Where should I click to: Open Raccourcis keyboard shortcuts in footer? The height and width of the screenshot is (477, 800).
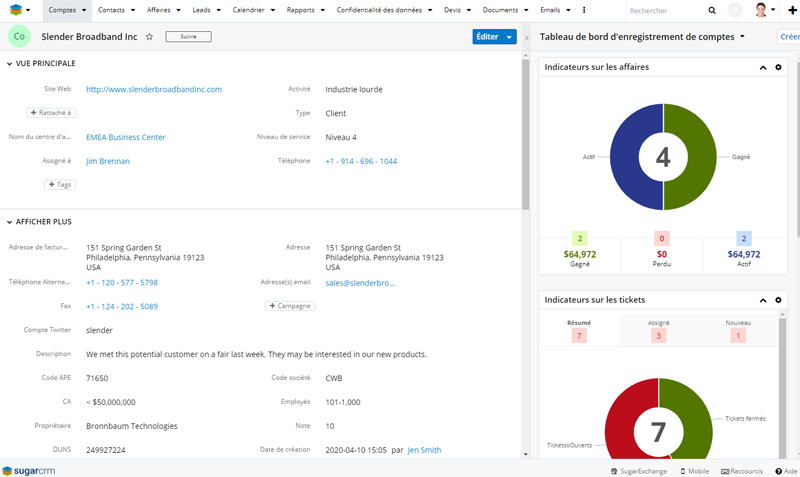coord(742,471)
